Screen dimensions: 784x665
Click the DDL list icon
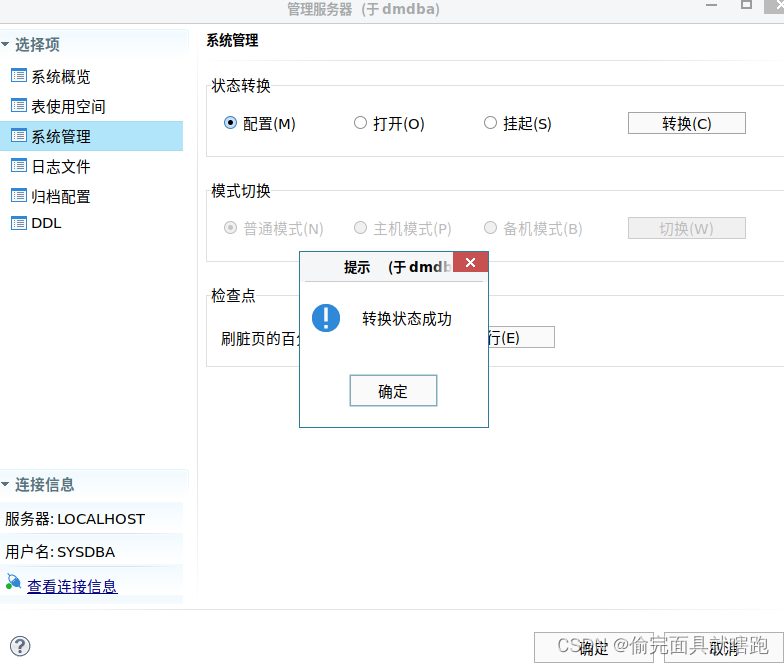pos(18,222)
